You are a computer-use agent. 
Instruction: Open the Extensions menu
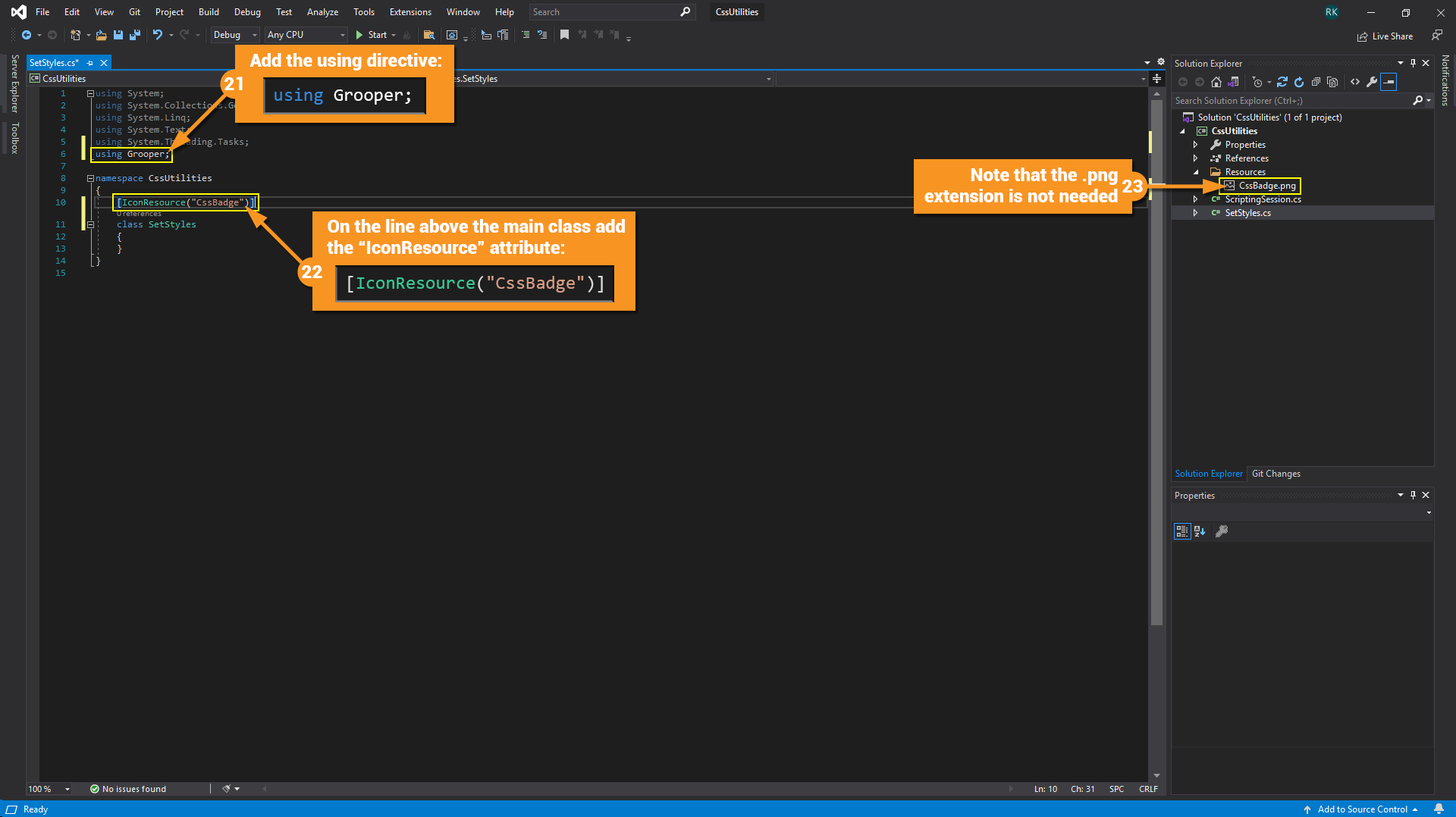tap(409, 12)
